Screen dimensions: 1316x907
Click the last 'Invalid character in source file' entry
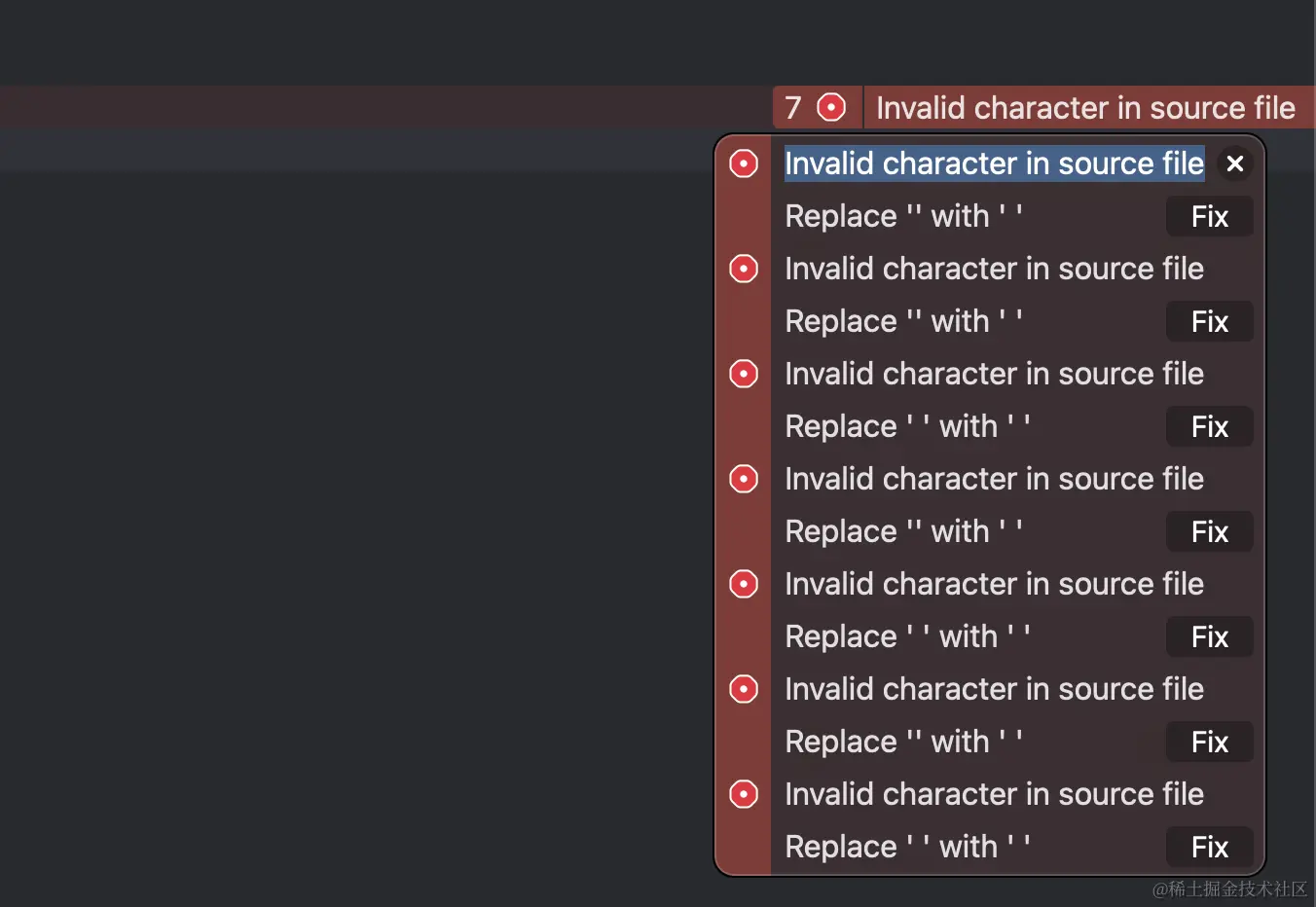point(994,794)
